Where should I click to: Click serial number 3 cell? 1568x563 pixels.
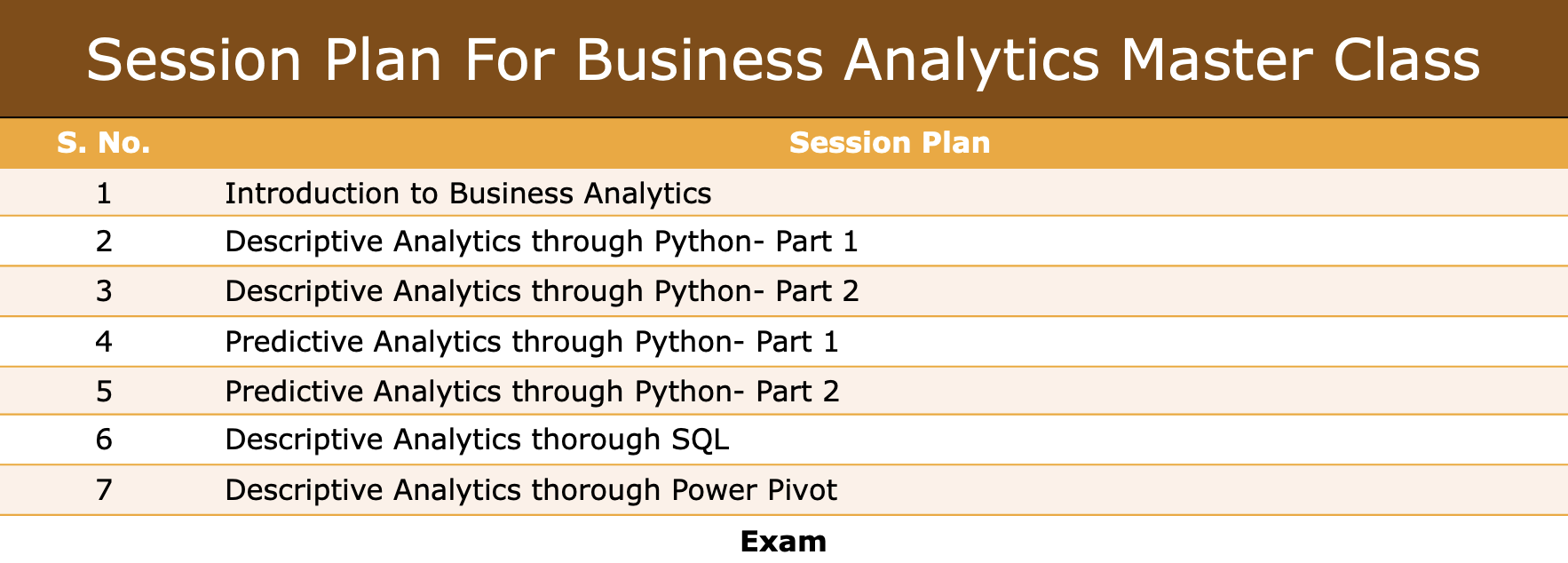pos(104,291)
